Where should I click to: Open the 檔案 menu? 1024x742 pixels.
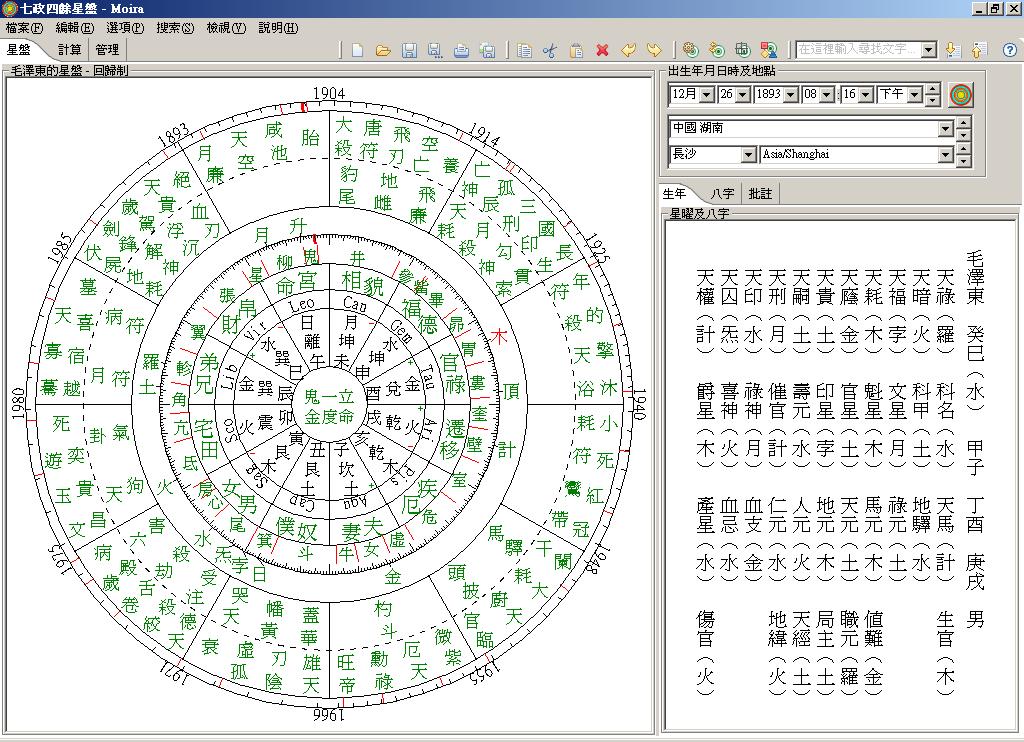24,28
